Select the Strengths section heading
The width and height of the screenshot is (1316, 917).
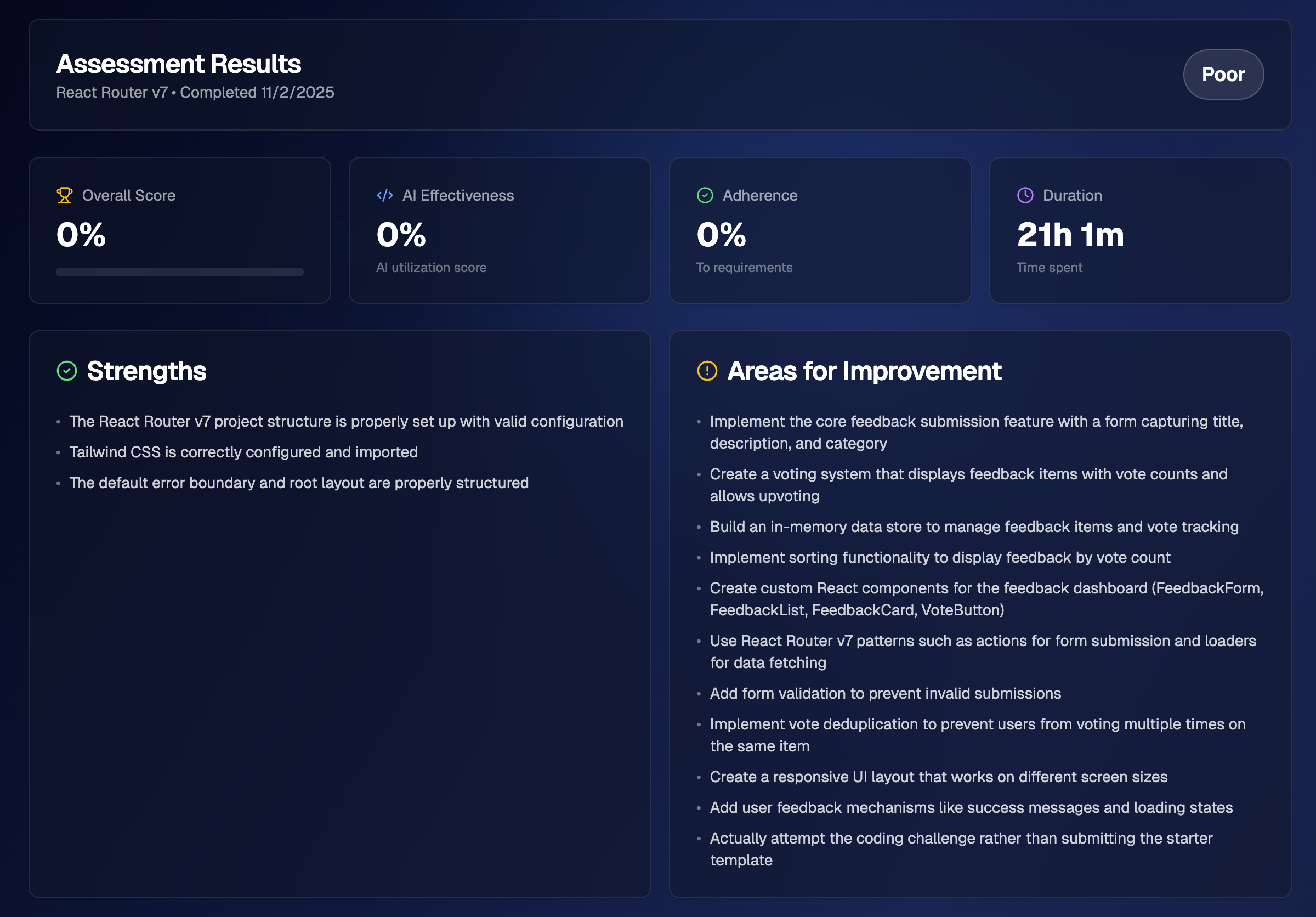(147, 371)
